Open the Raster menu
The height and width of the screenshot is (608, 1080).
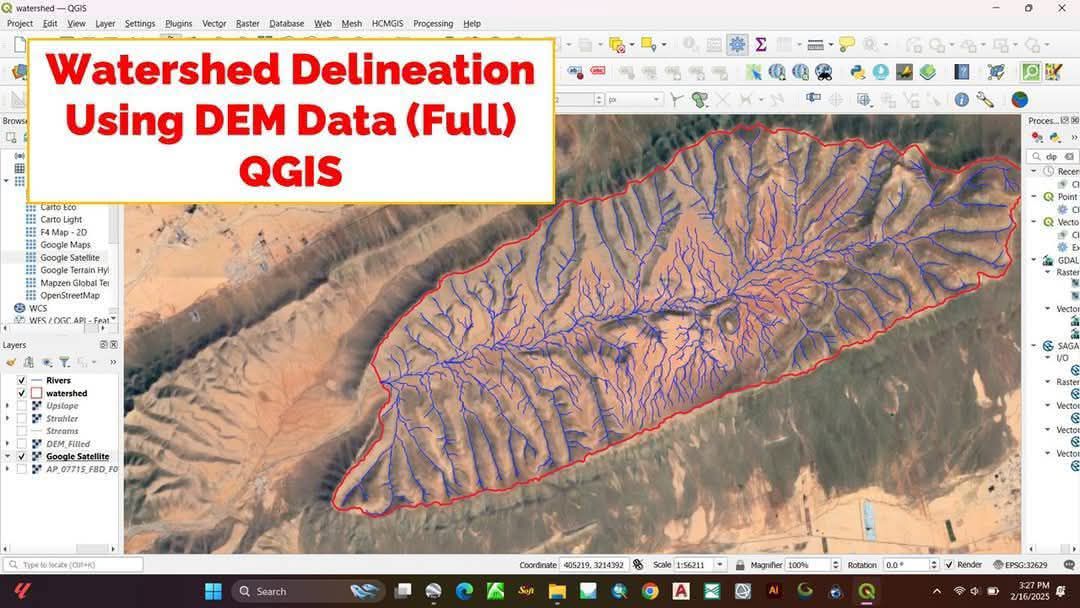[247, 23]
